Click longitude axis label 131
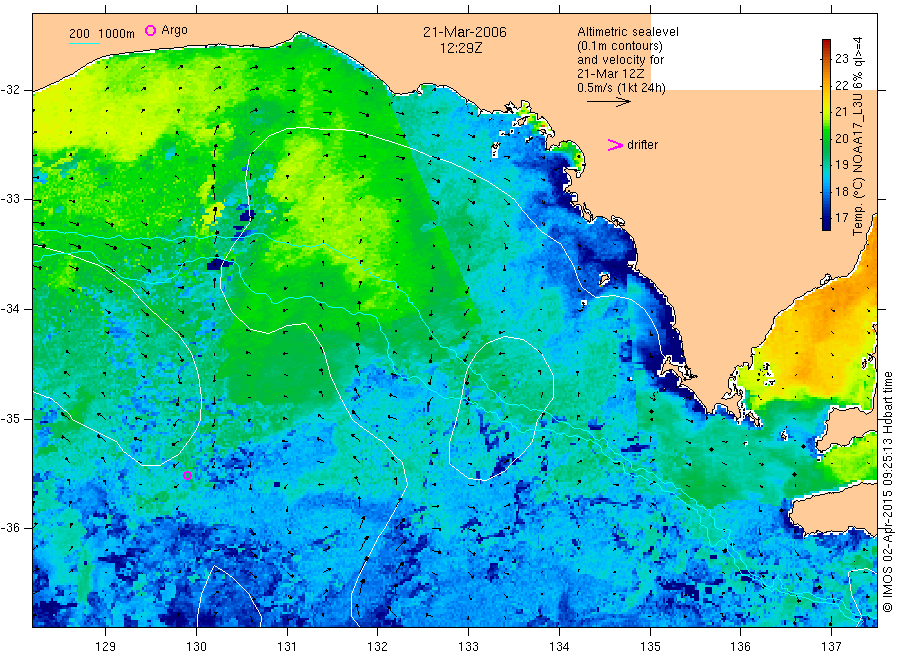Image resolution: width=900 pixels, height=660 pixels. (x=287, y=647)
